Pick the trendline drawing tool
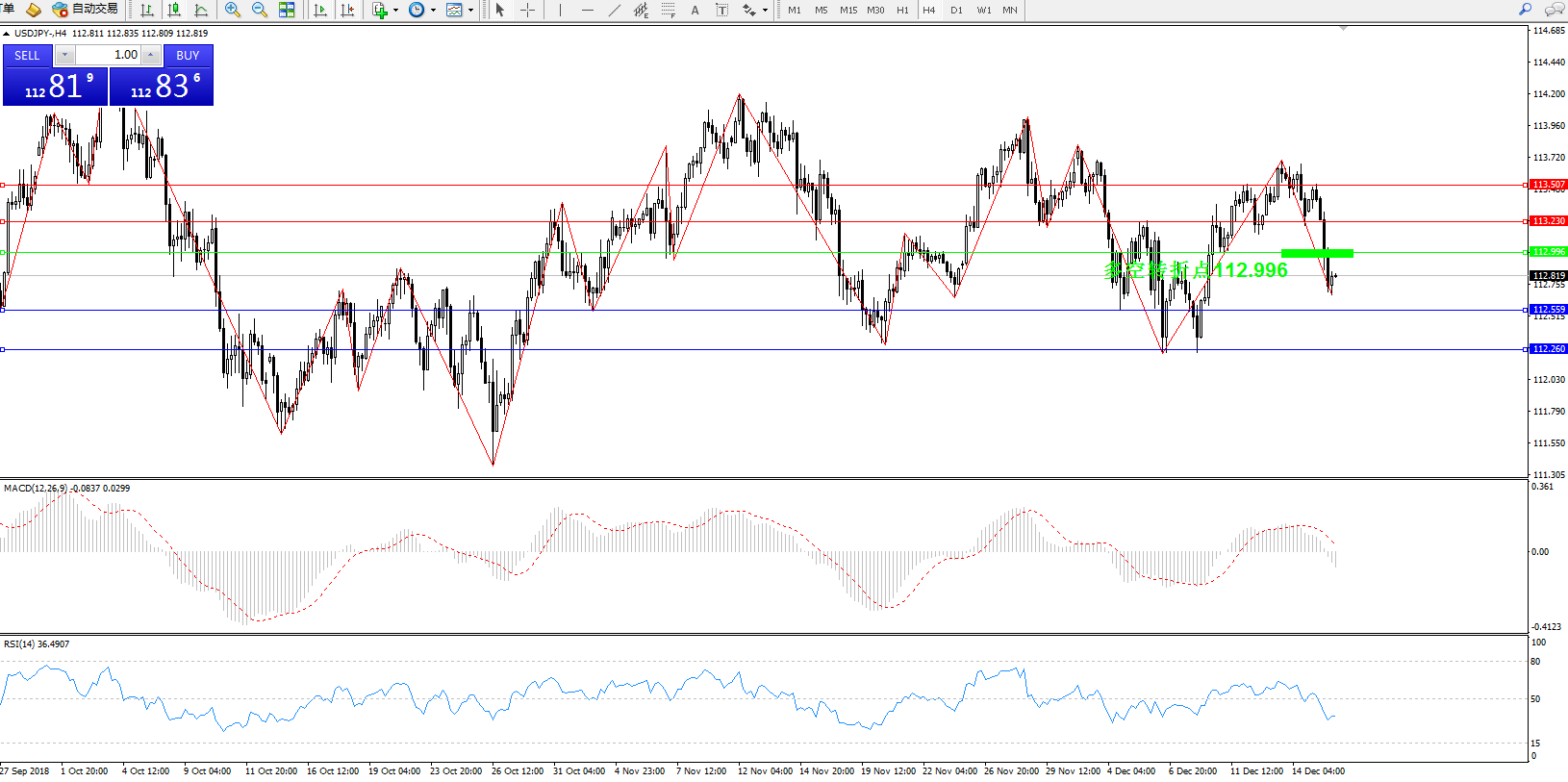 coord(614,10)
